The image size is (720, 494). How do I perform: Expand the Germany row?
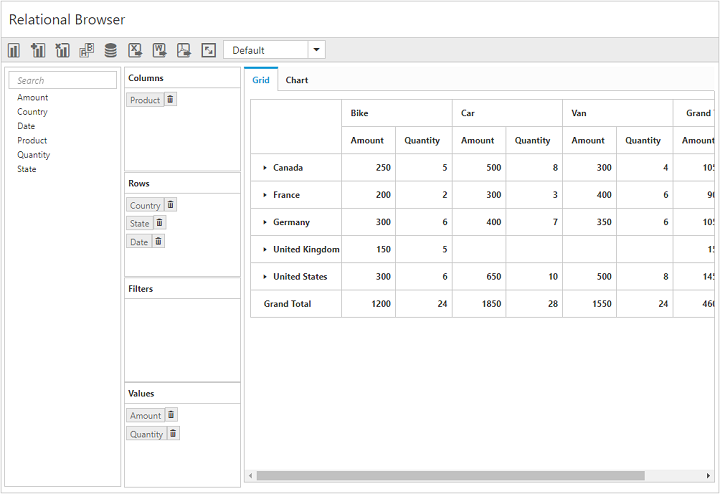tap(265, 222)
